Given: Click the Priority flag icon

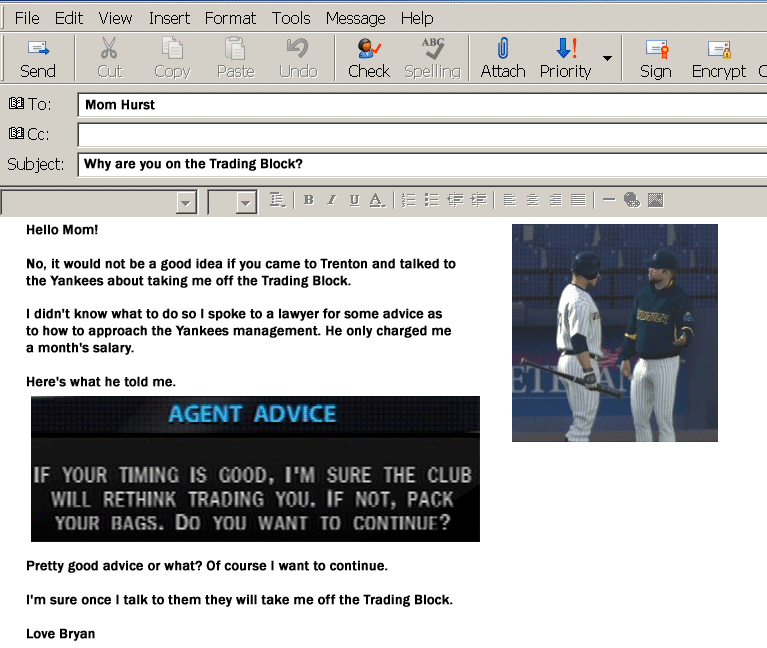Looking at the screenshot, I should pos(565,48).
